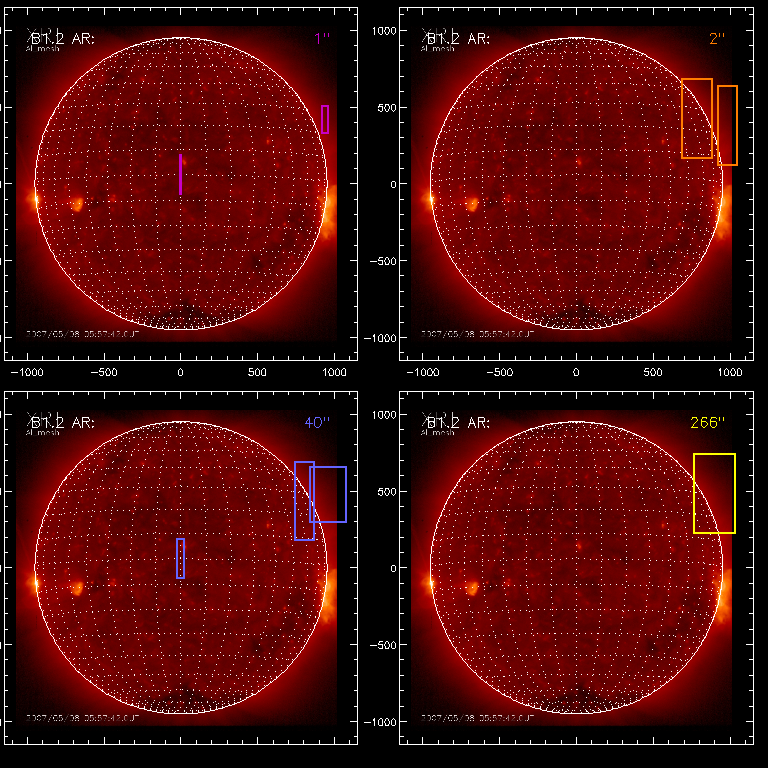Click the magenta 1" label

pos(321,38)
